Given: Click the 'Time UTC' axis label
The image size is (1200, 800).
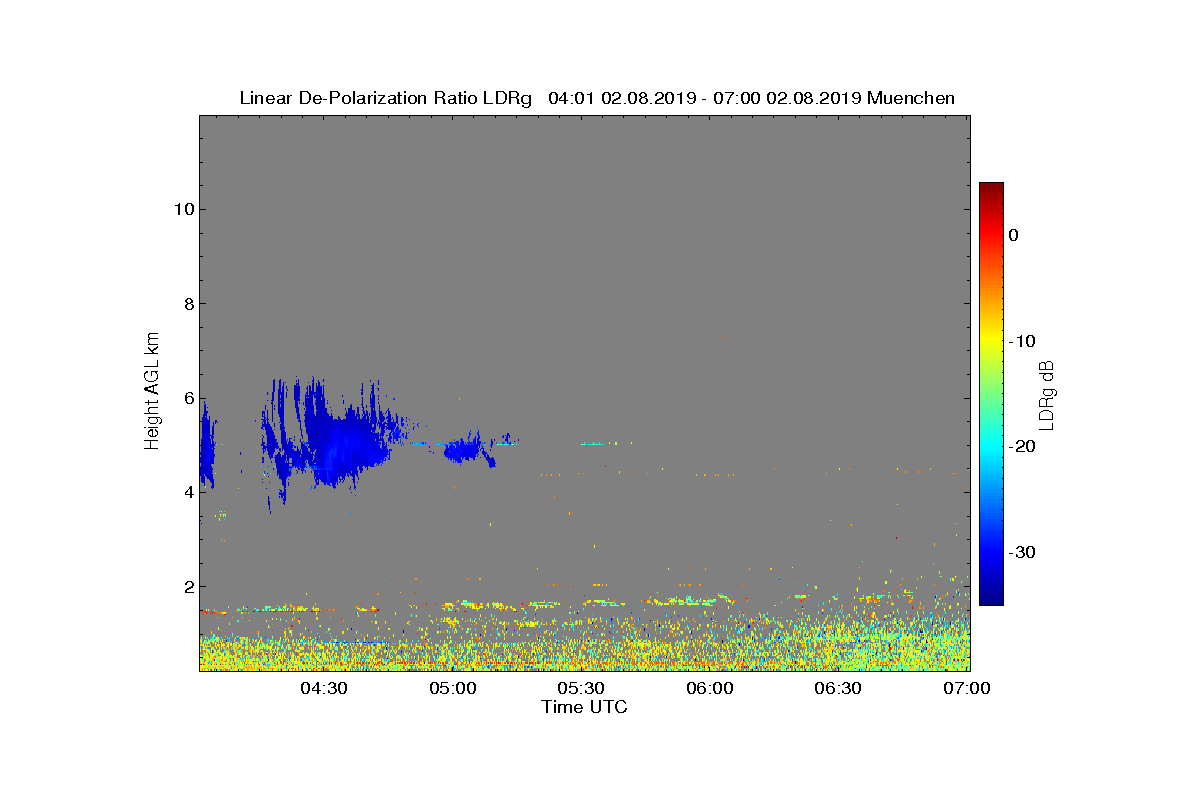Looking at the screenshot, I should [584, 707].
